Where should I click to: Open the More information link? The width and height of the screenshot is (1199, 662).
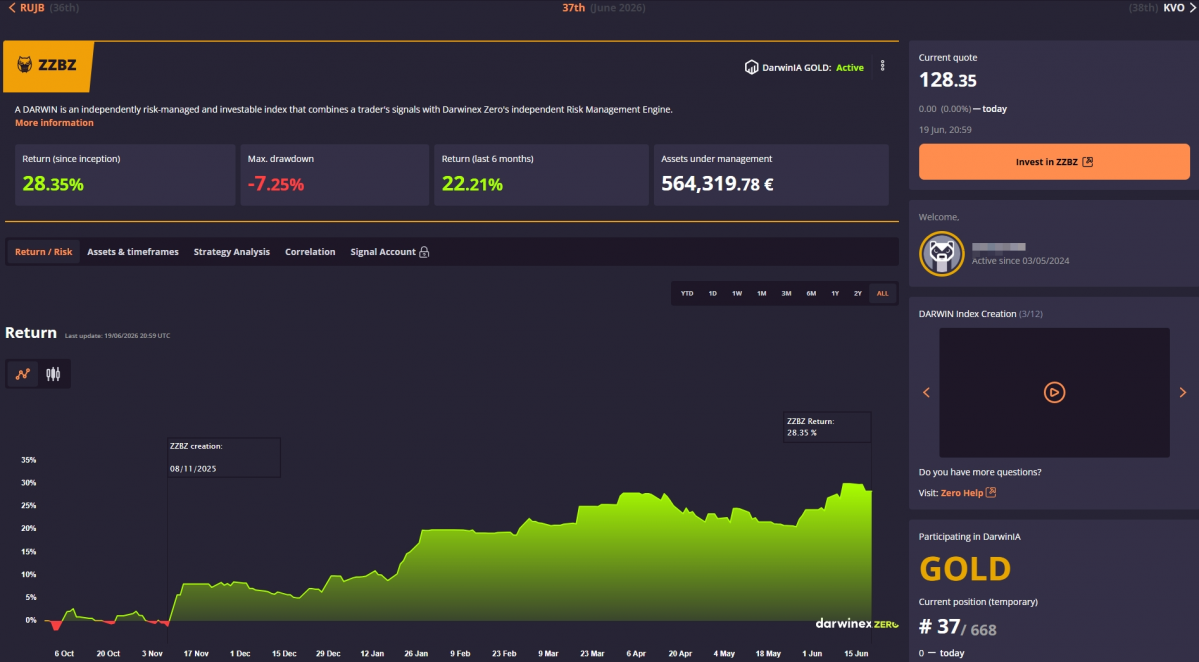(54, 122)
